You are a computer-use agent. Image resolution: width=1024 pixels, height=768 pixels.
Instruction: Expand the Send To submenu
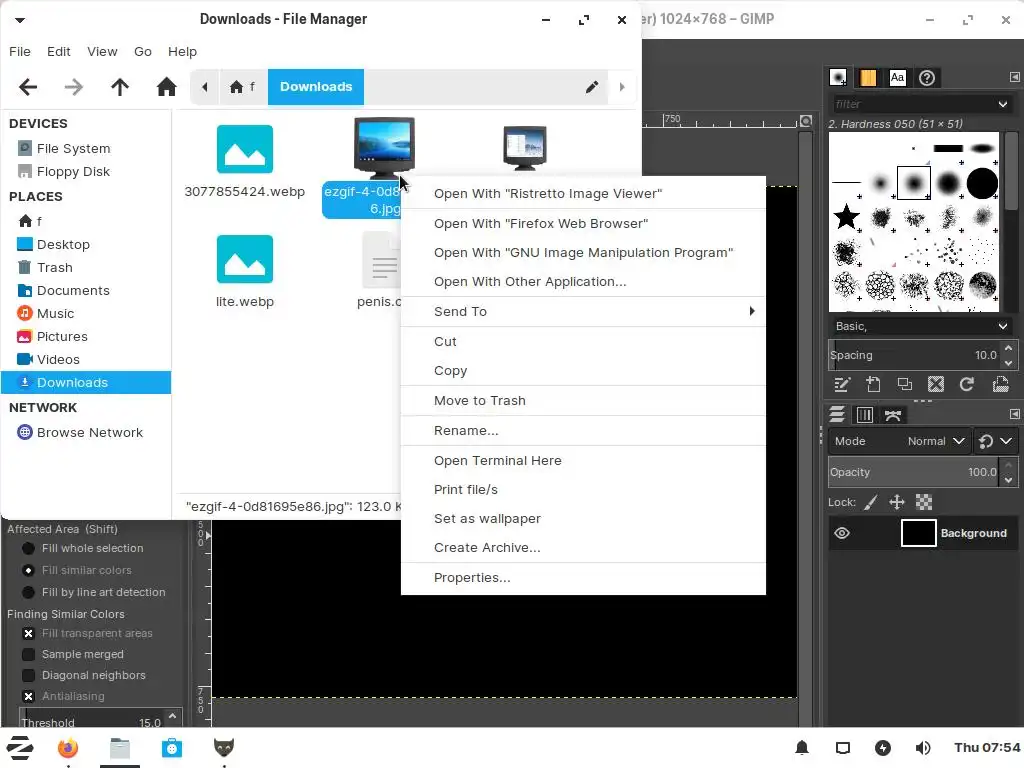click(x=583, y=312)
